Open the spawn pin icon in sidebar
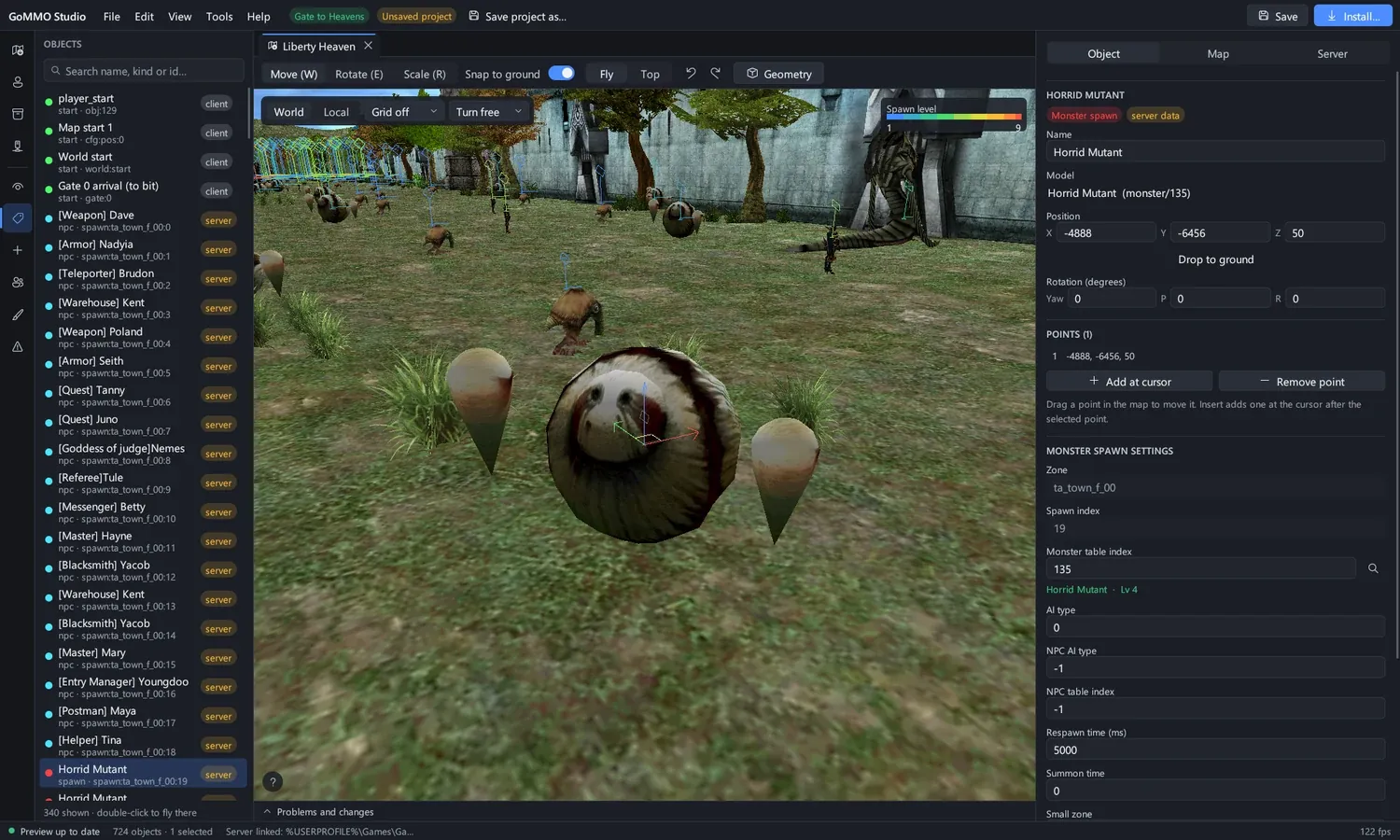 click(x=18, y=147)
